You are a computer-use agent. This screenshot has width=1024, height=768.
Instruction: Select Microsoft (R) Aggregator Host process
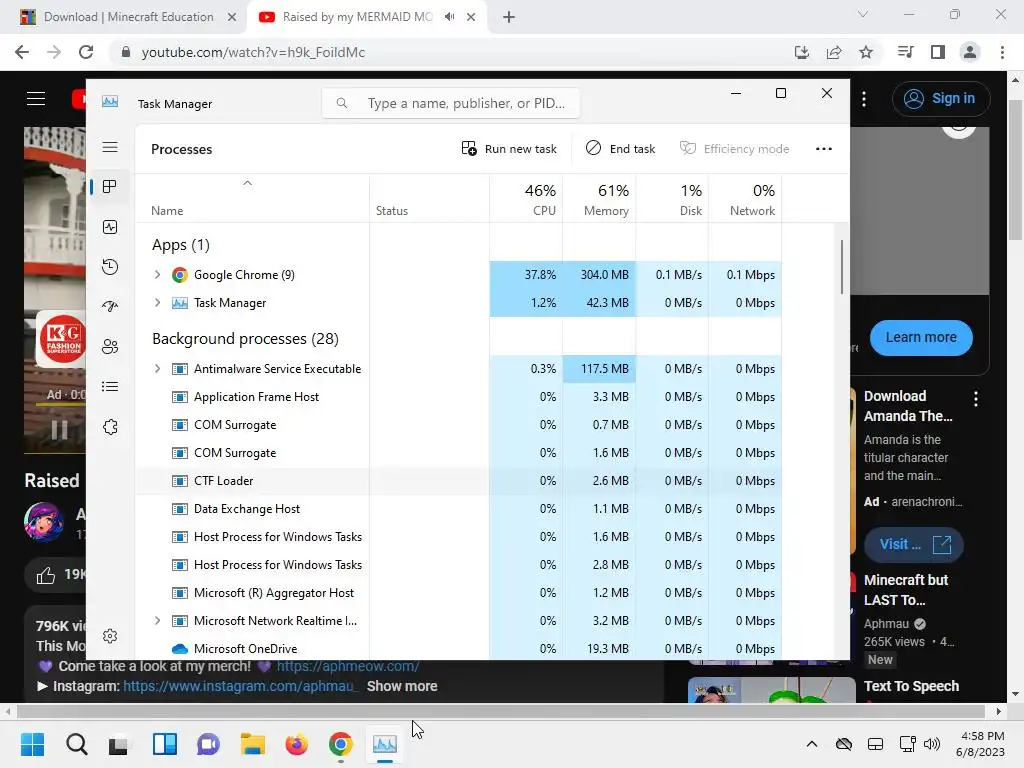[458, 593]
